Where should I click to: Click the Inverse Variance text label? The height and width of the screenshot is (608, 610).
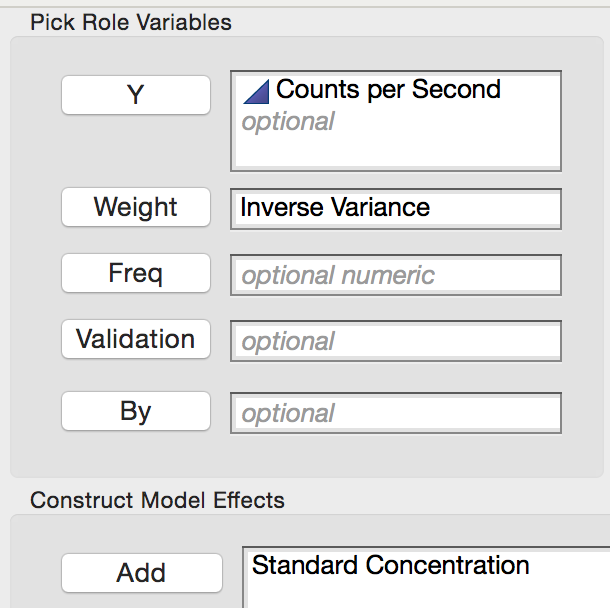[x=335, y=207]
